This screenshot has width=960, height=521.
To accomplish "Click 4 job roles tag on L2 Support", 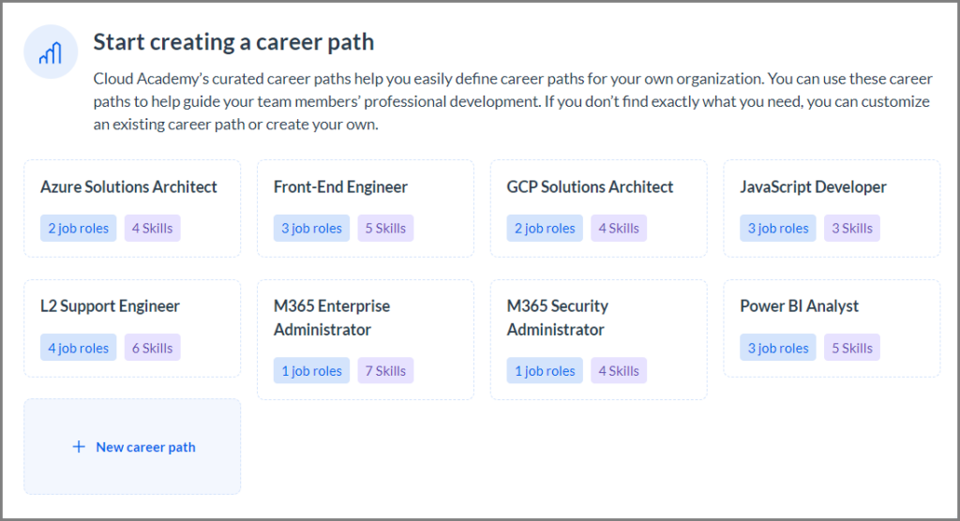I will tap(78, 348).
